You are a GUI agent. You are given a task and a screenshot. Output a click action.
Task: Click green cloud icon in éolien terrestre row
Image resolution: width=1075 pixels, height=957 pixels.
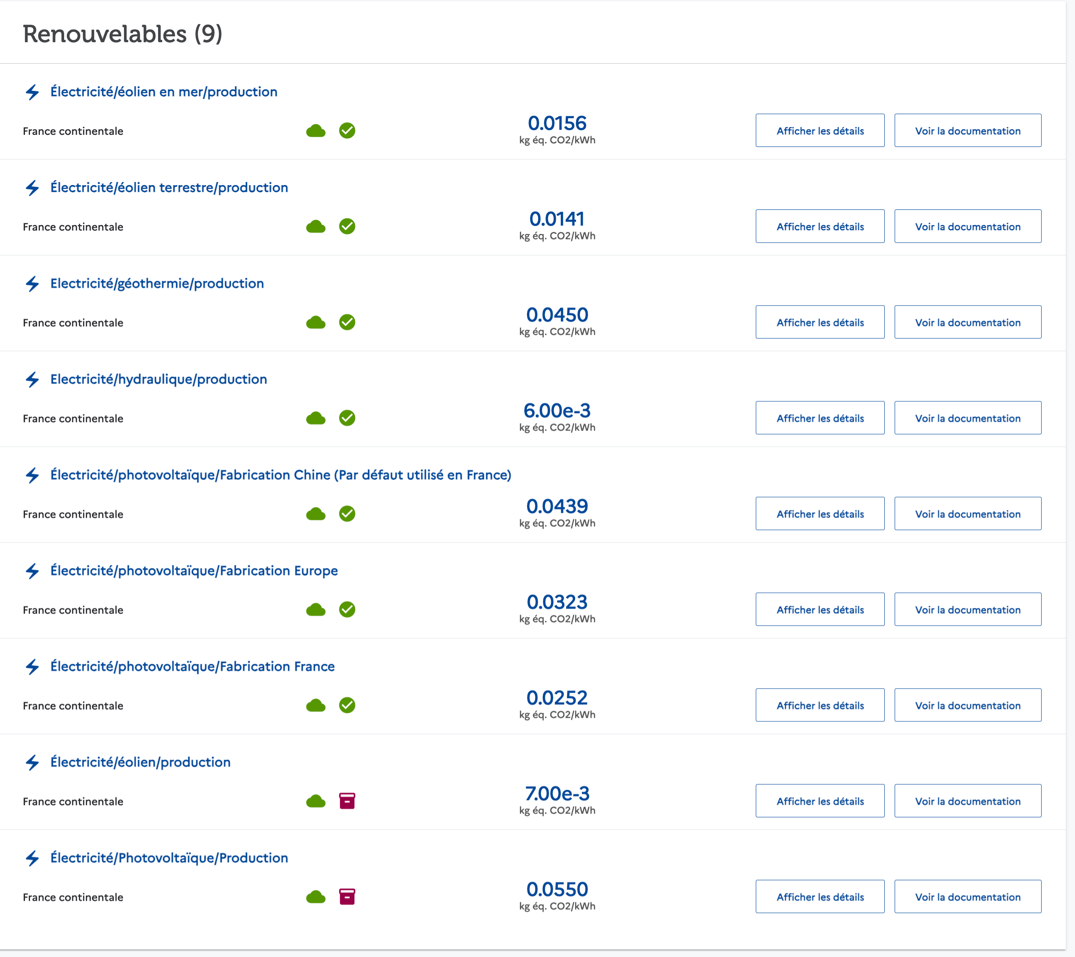tap(316, 227)
